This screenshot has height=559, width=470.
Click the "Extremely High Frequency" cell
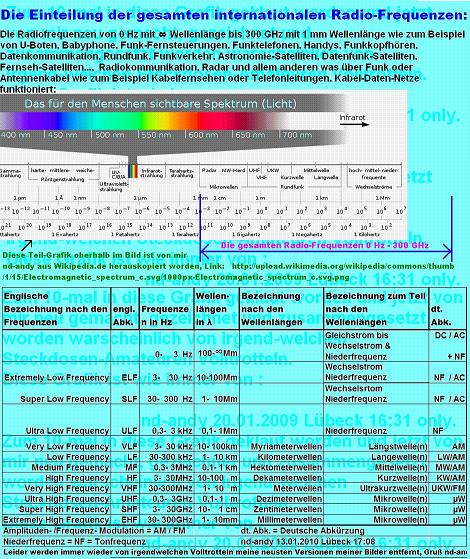click(x=56, y=520)
